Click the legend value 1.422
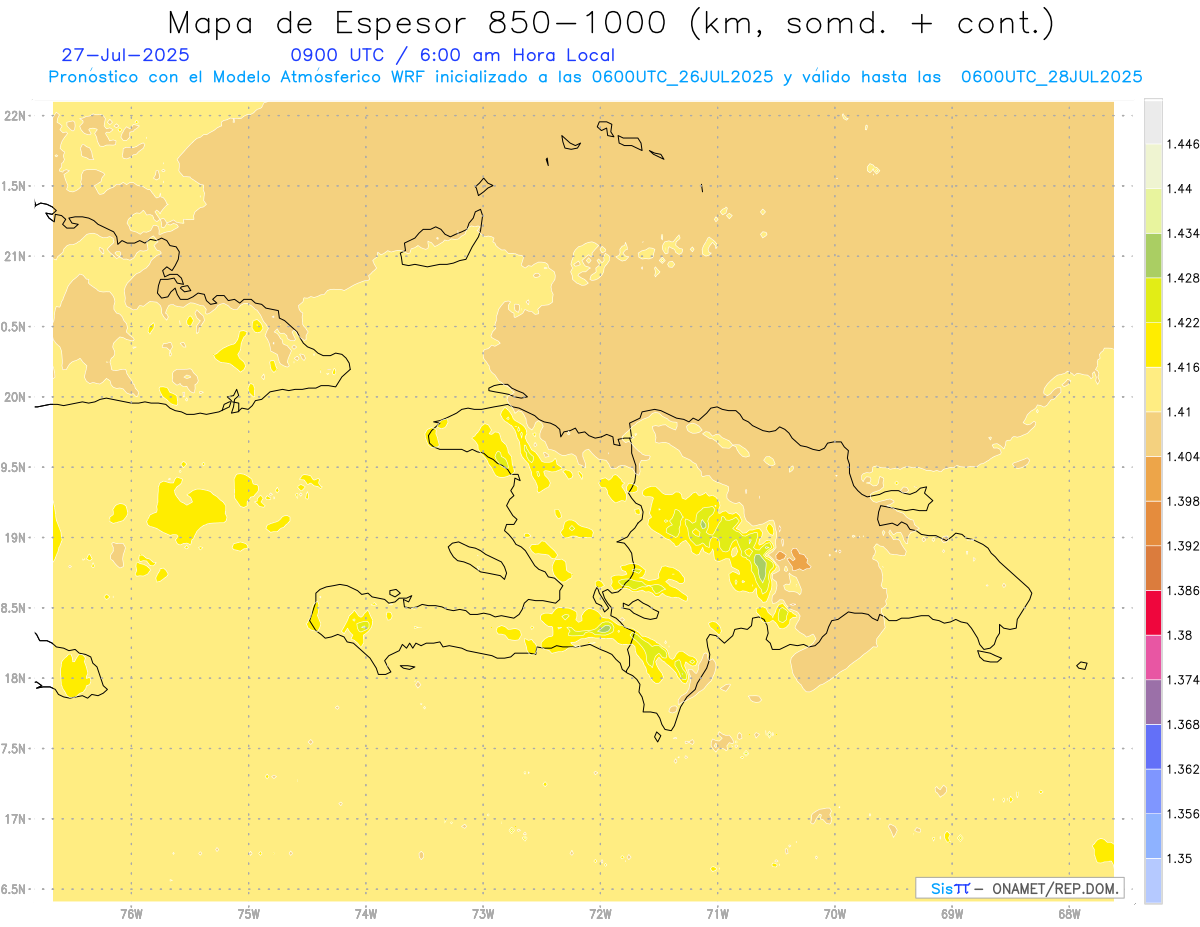This screenshot has width=1200, height=927. [x=1183, y=322]
